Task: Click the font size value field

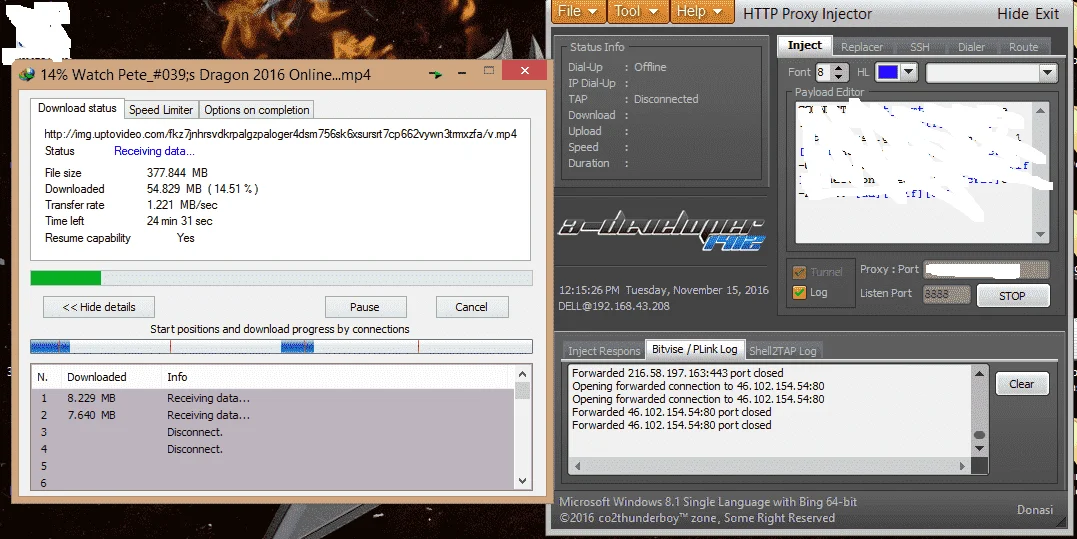Action: [823, 72]
